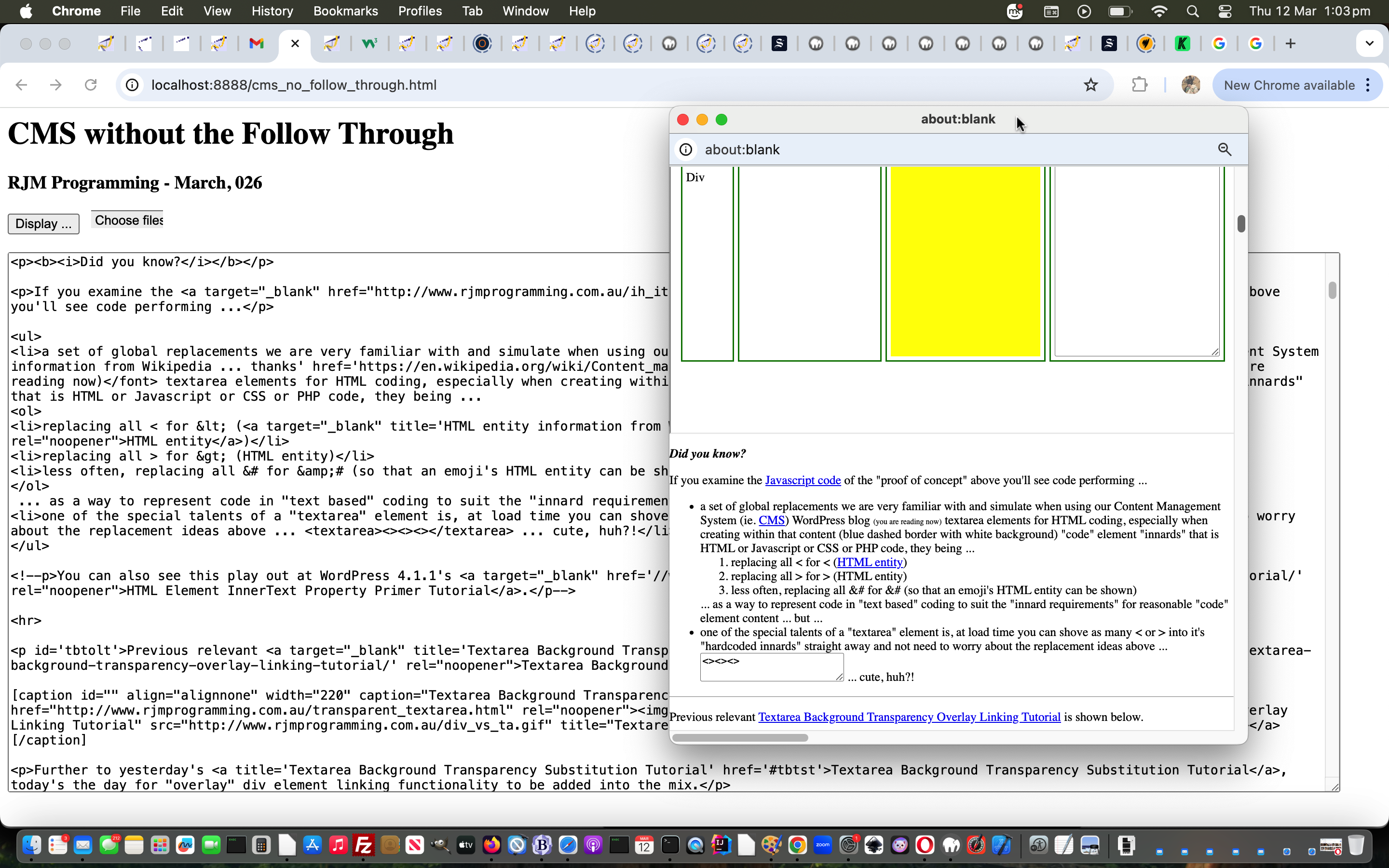View site information via the address bar icon

(x=132, y=84)
